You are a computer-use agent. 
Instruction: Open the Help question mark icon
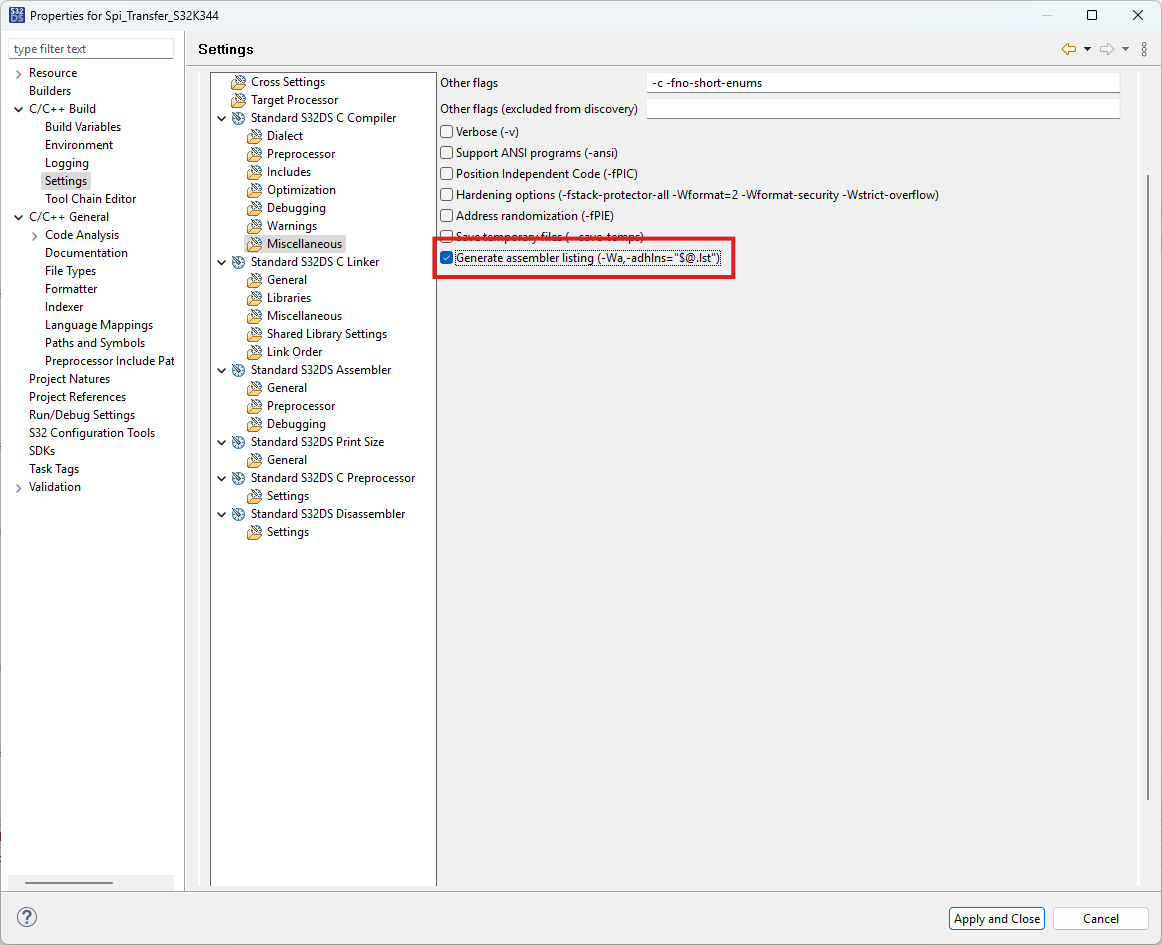click(27, 917)
